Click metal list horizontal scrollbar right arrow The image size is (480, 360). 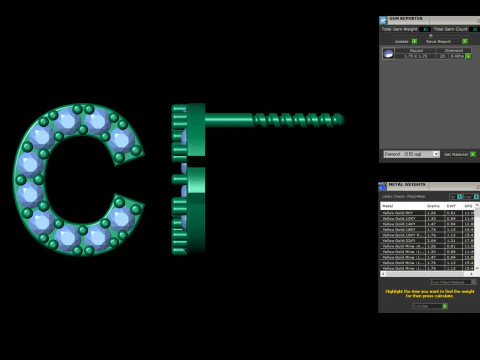(x=471, y=274)
